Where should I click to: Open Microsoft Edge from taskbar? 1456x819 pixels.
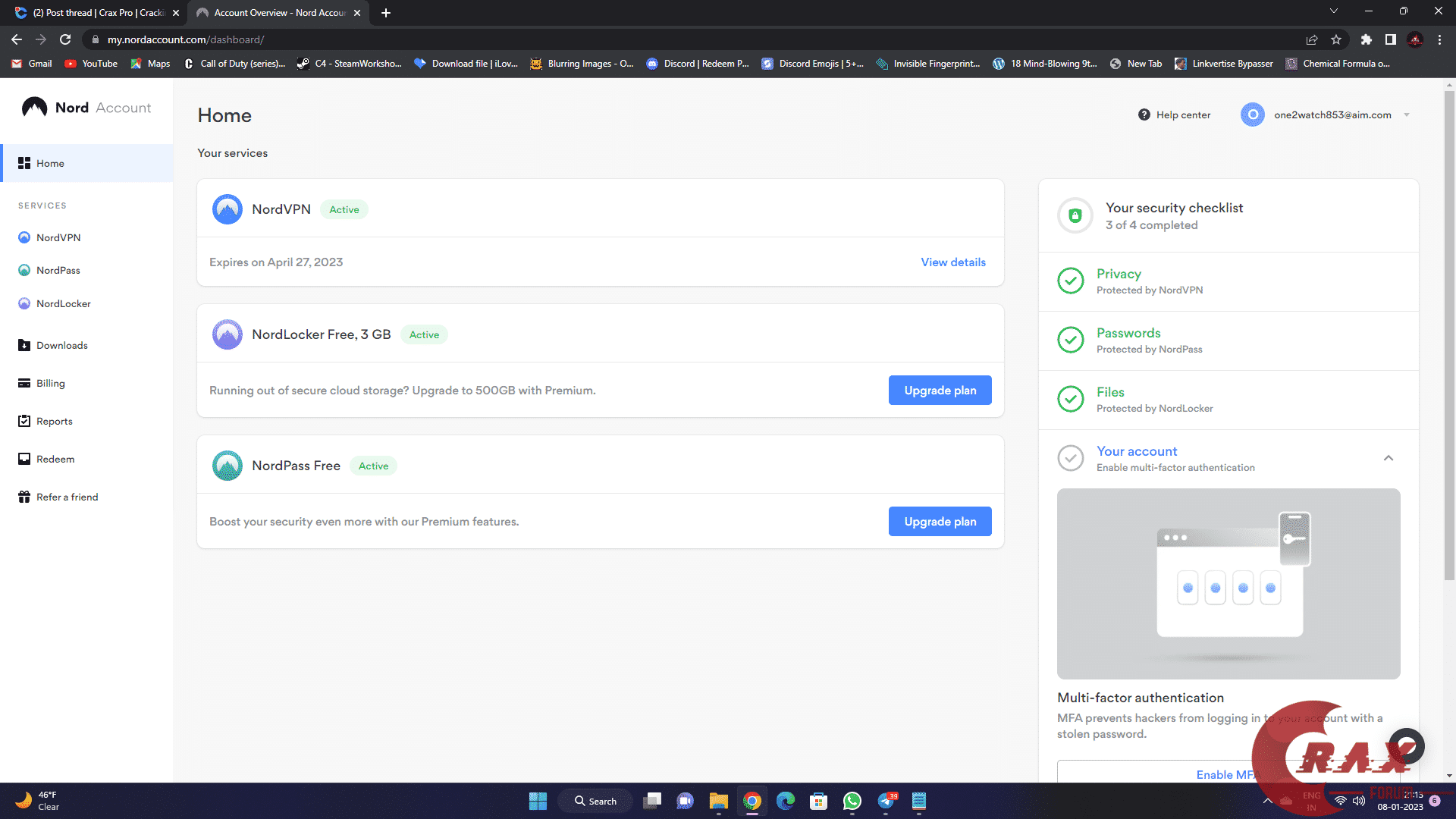coord(786,801)
